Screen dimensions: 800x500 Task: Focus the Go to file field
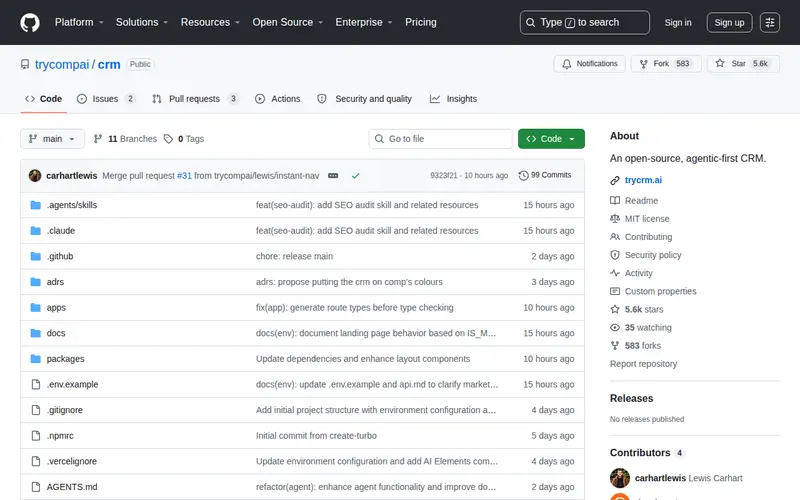[x=441, y=139]
